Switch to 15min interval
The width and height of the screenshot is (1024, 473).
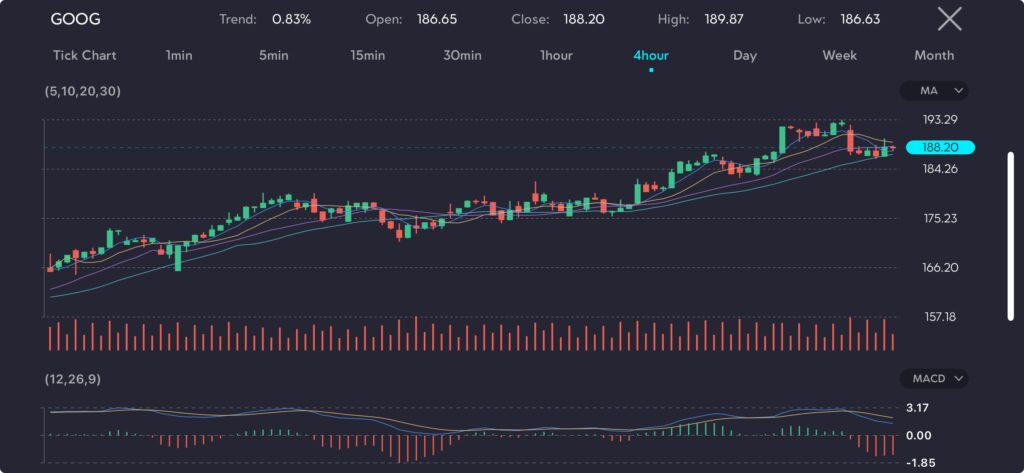pos(367,56)
